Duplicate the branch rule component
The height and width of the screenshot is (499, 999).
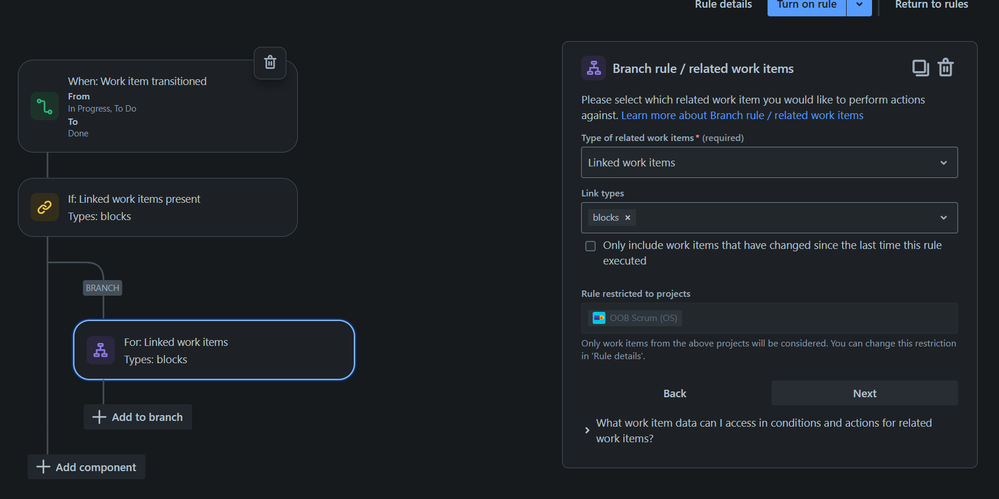pos(920,68)
